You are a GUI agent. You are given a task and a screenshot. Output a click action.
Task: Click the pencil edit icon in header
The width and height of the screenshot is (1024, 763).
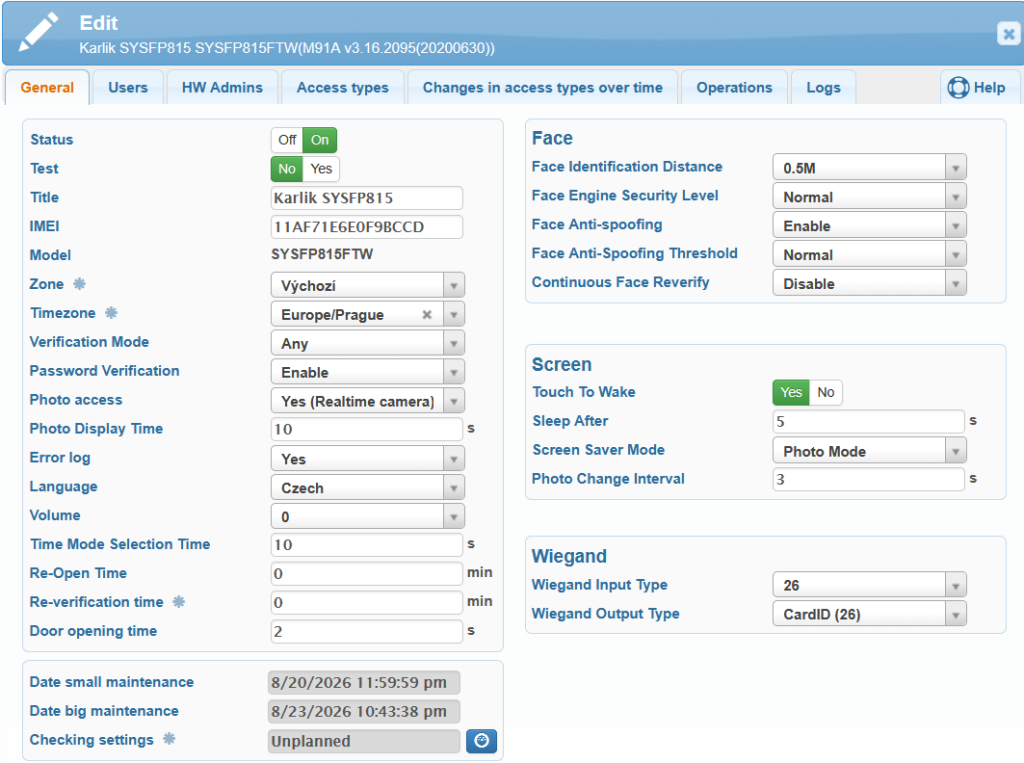tap(38, 31)
